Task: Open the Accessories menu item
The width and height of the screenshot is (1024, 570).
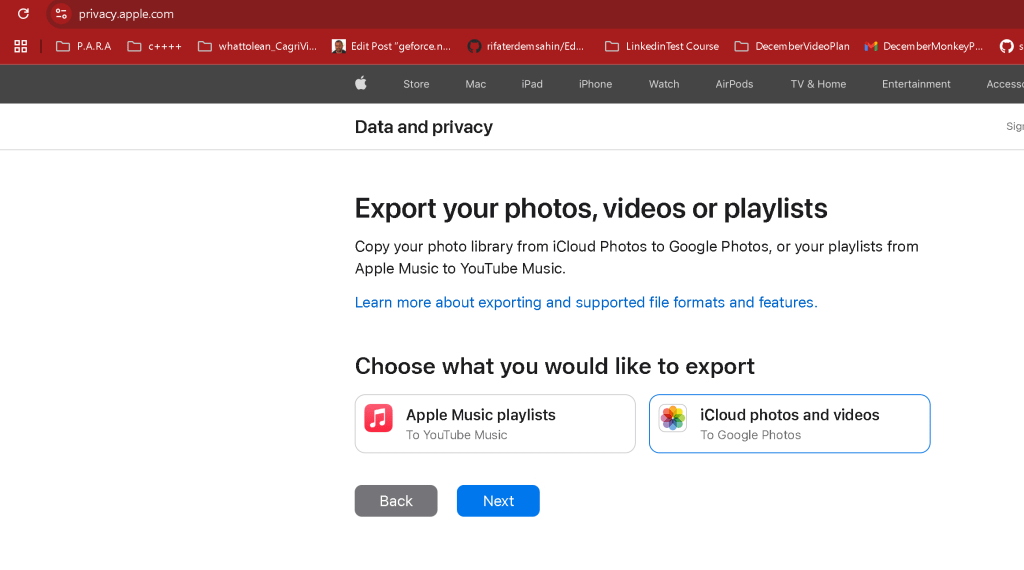Action: (1004, 84)
